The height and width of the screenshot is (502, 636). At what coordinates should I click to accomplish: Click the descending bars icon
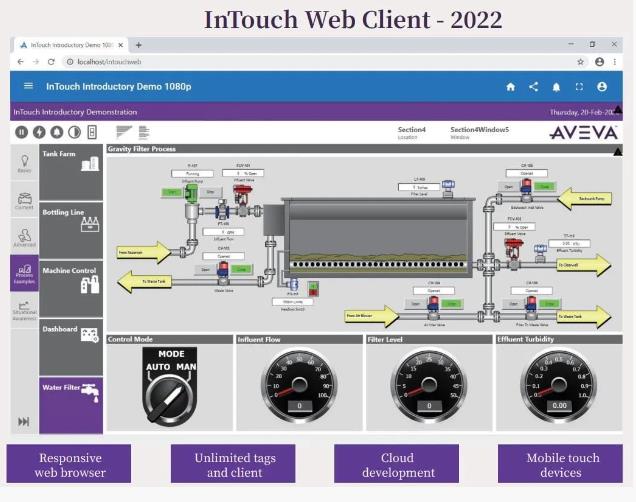click(x=124, y=132)
